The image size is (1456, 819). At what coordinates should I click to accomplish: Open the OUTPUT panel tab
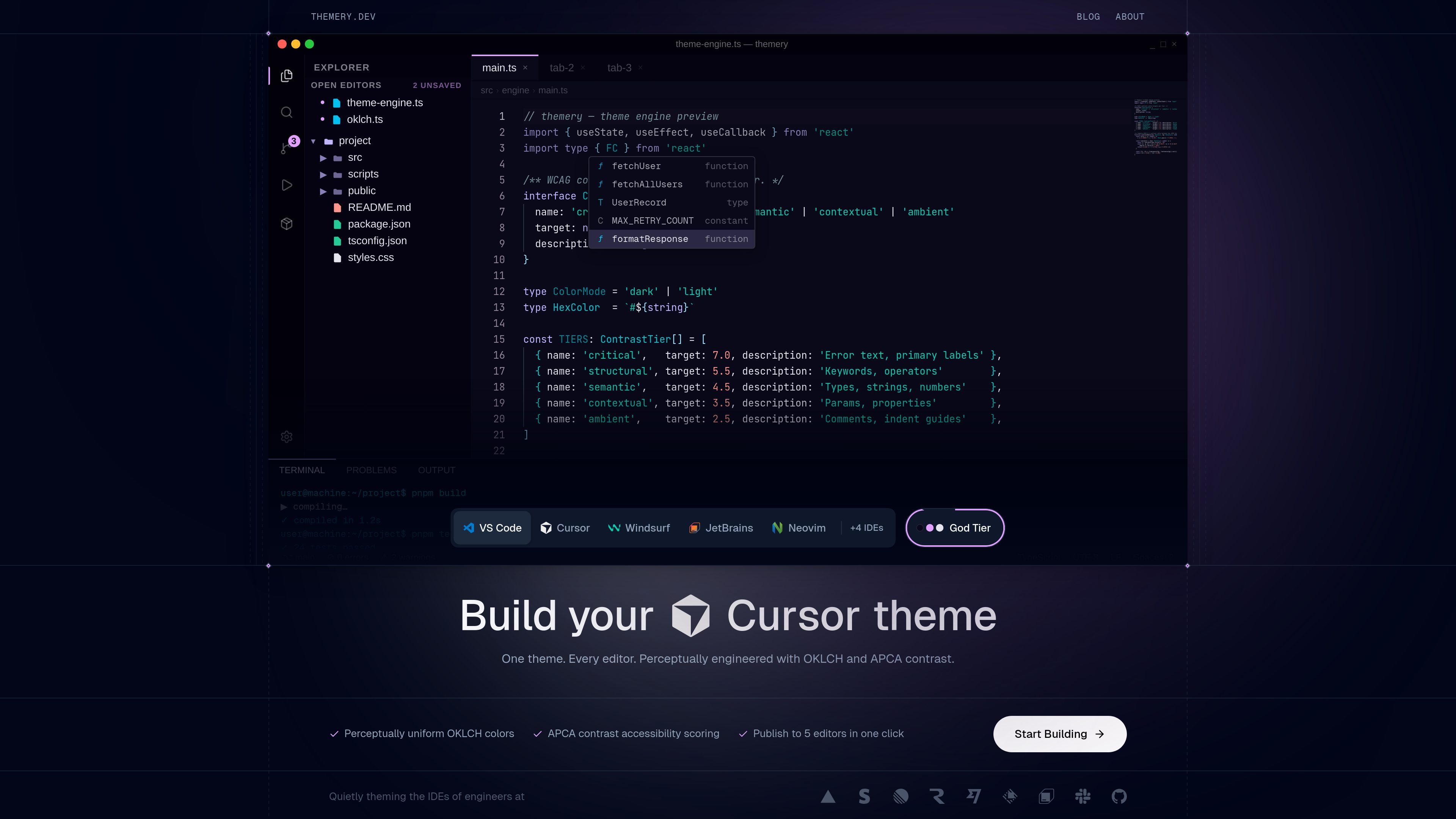point(436,470)
